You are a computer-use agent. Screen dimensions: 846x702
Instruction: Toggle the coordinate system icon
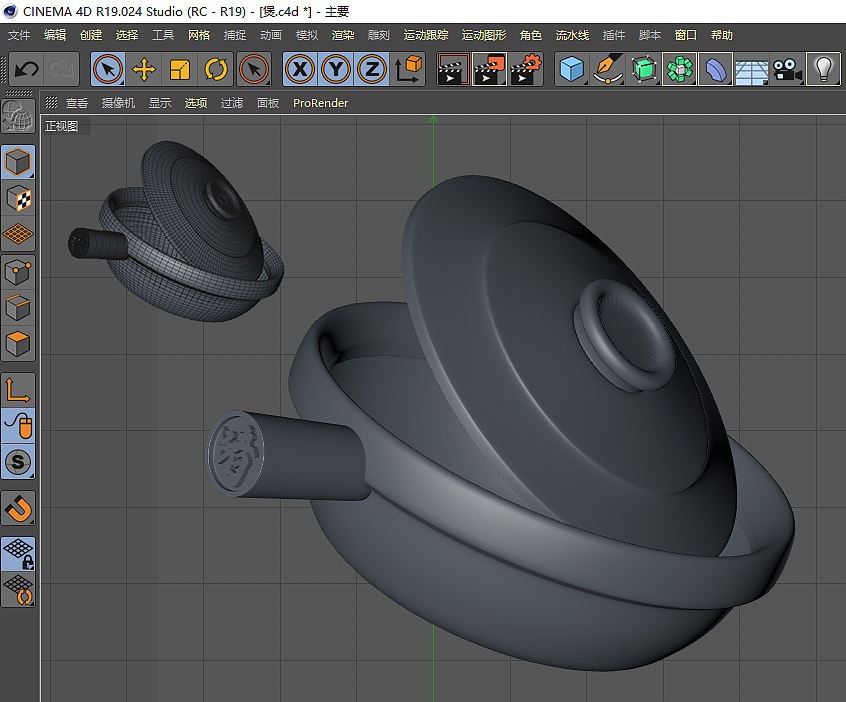pyautogui.click(x=408, y=69)
